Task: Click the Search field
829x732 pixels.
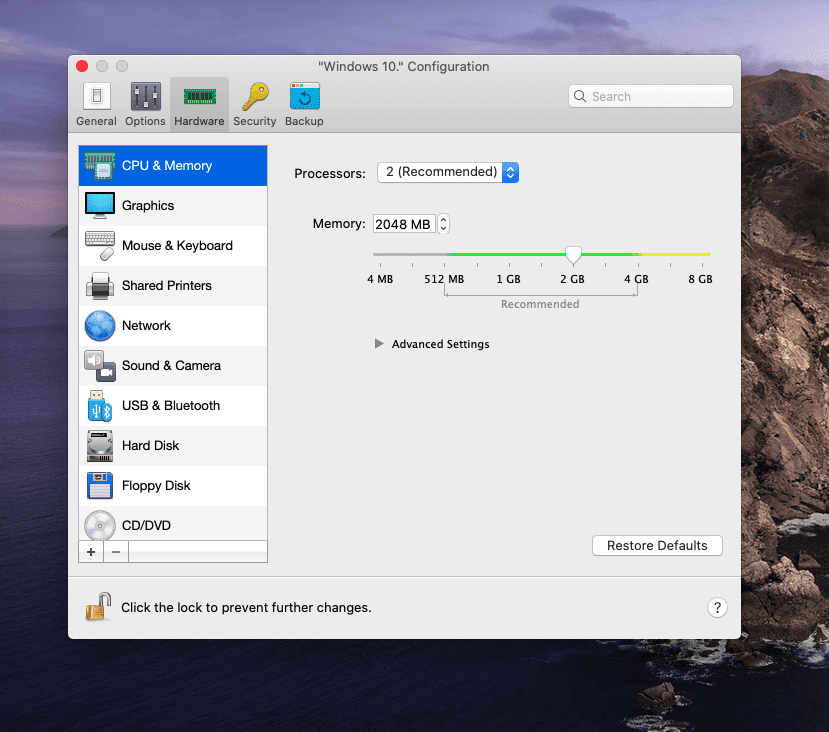Action: coord(651,96)
